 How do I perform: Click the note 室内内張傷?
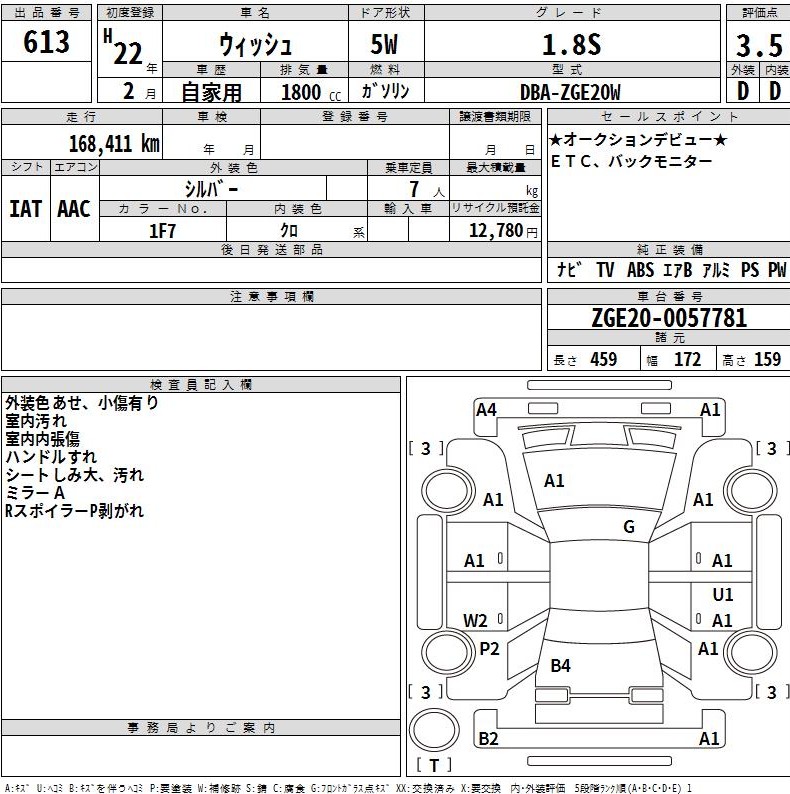tap(43, 439)
